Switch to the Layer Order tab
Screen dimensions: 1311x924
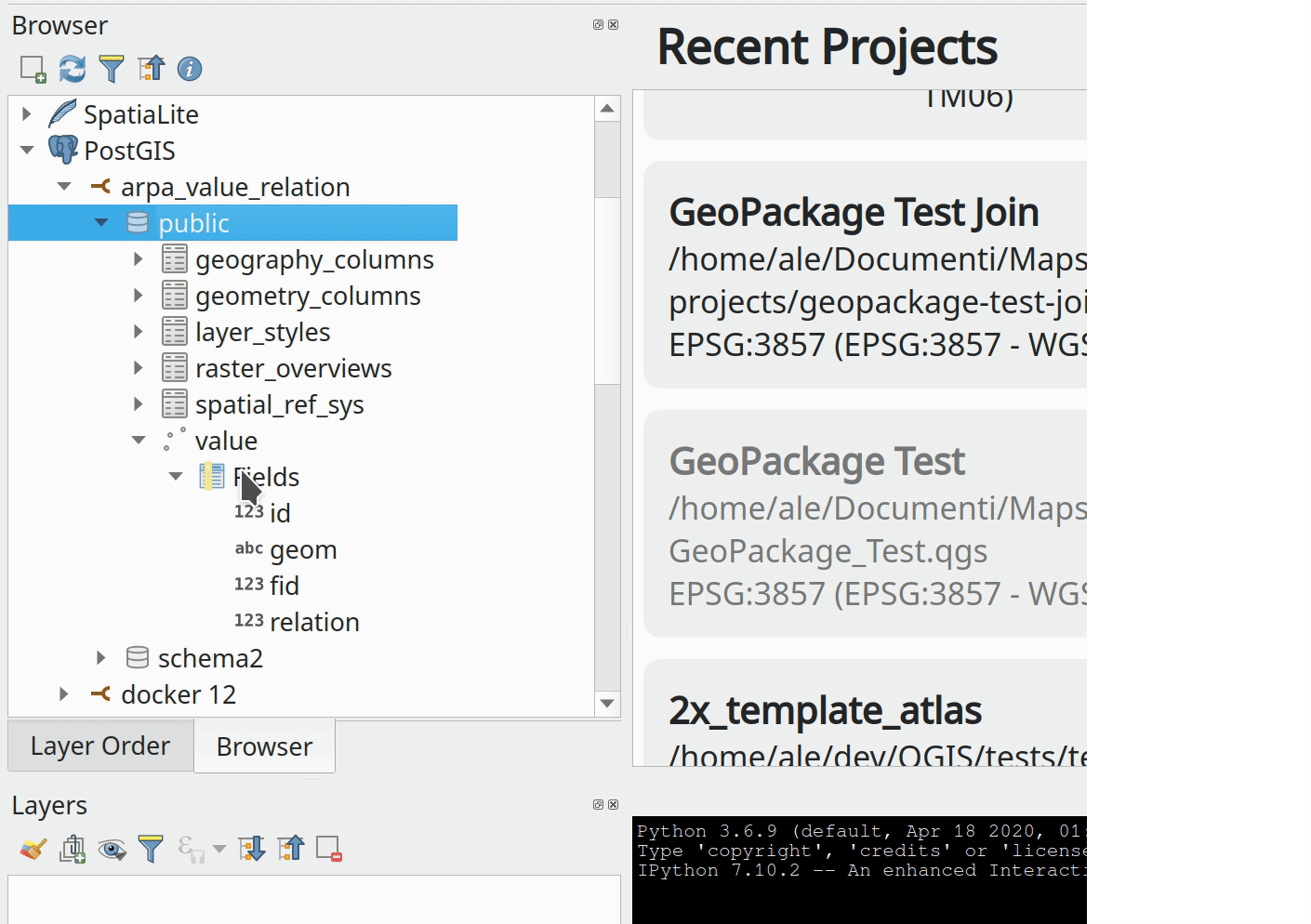click(x=100, y=746)
